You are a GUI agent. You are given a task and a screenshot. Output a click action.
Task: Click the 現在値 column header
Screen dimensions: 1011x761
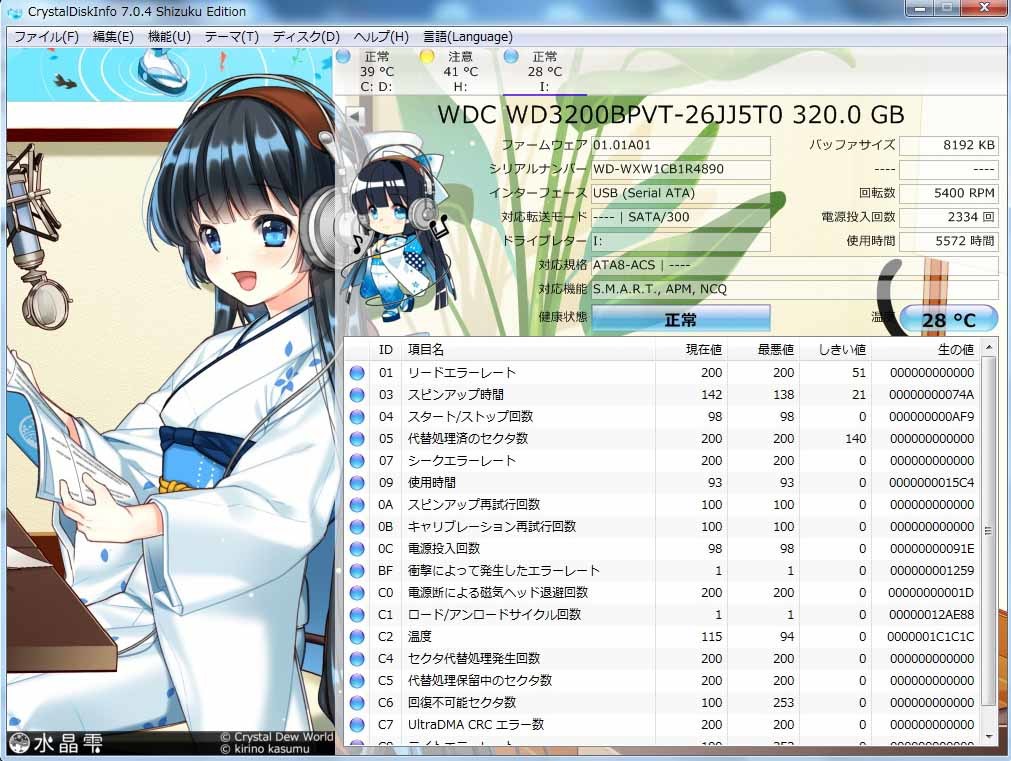point(691,350)
